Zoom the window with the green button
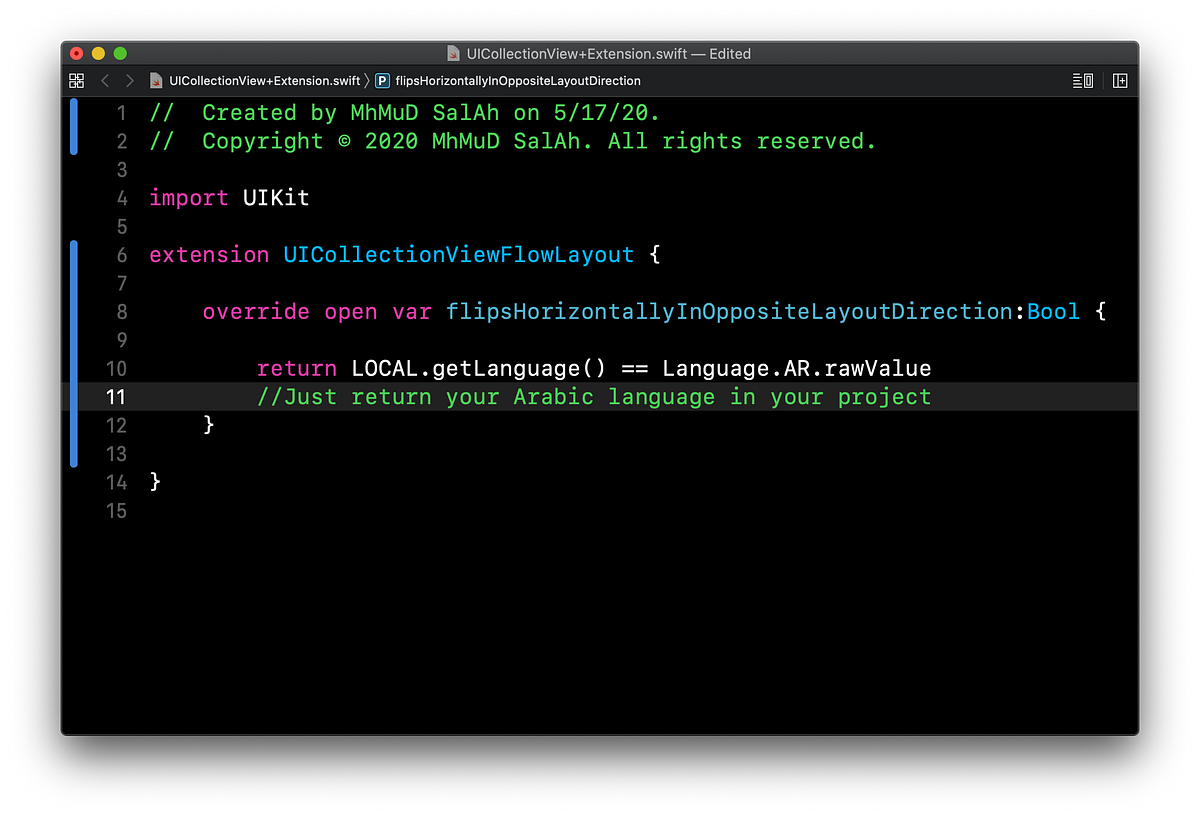 [120, 53]
